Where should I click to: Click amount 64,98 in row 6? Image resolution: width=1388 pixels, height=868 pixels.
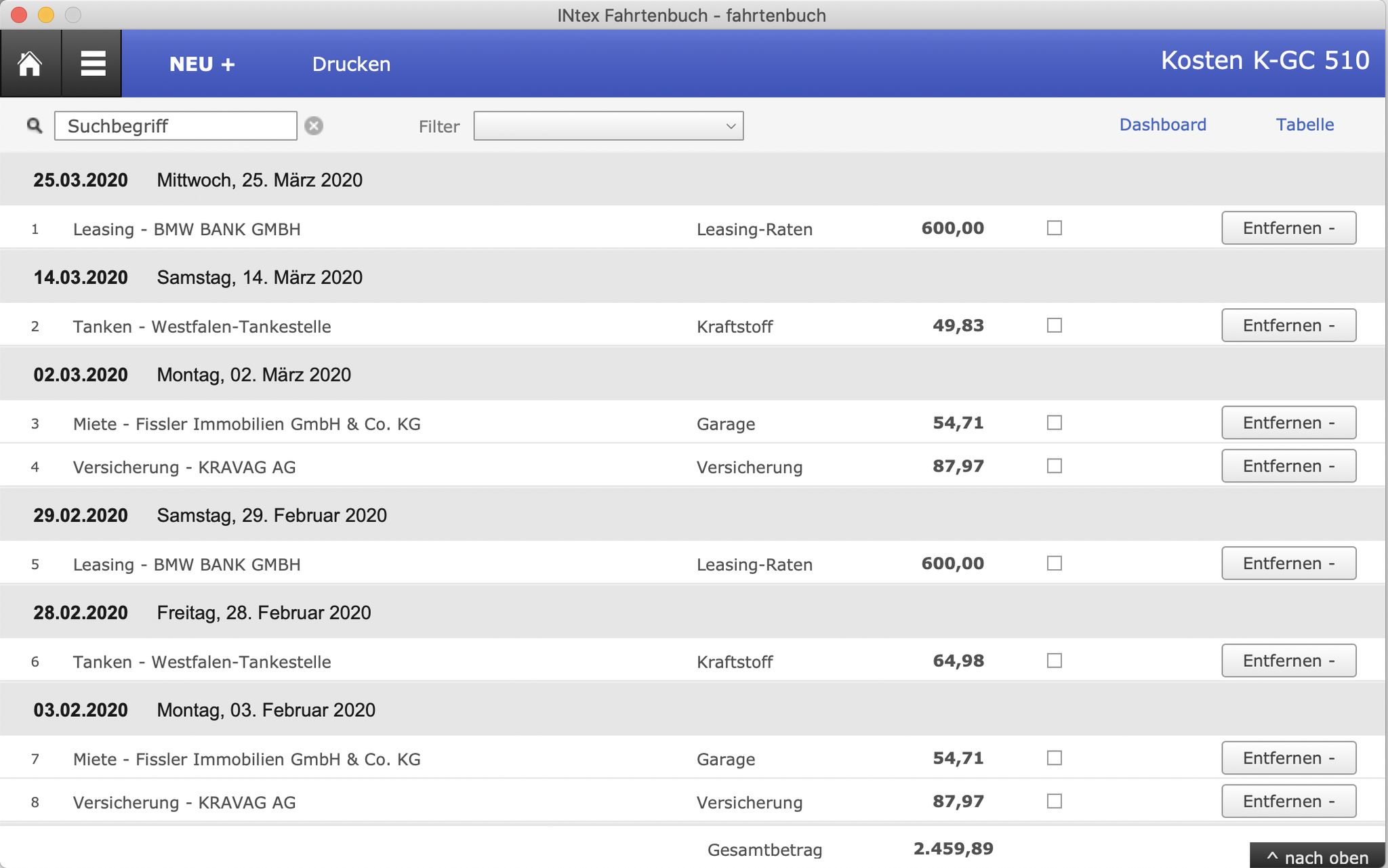958,661
